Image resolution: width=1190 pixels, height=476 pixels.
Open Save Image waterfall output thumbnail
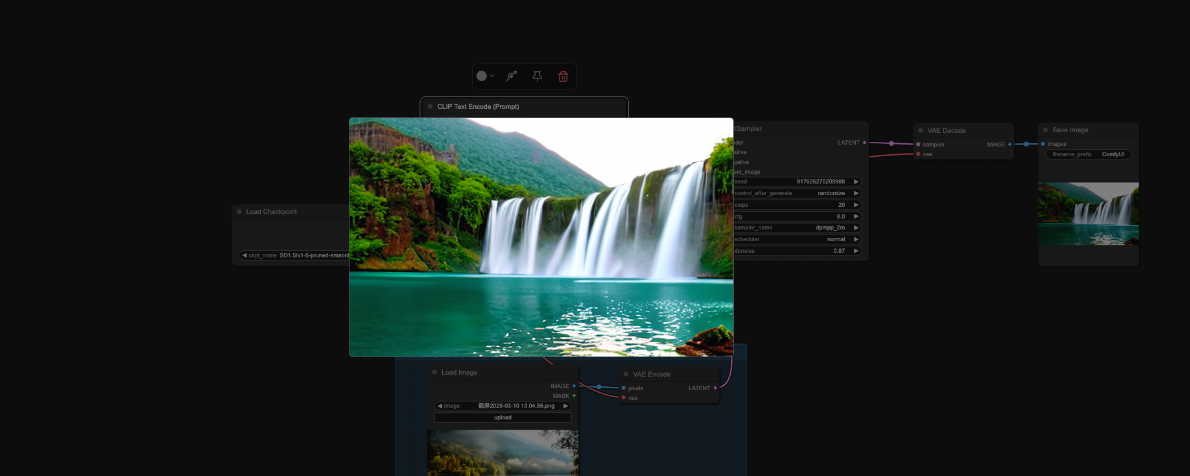pos(1088,213)
